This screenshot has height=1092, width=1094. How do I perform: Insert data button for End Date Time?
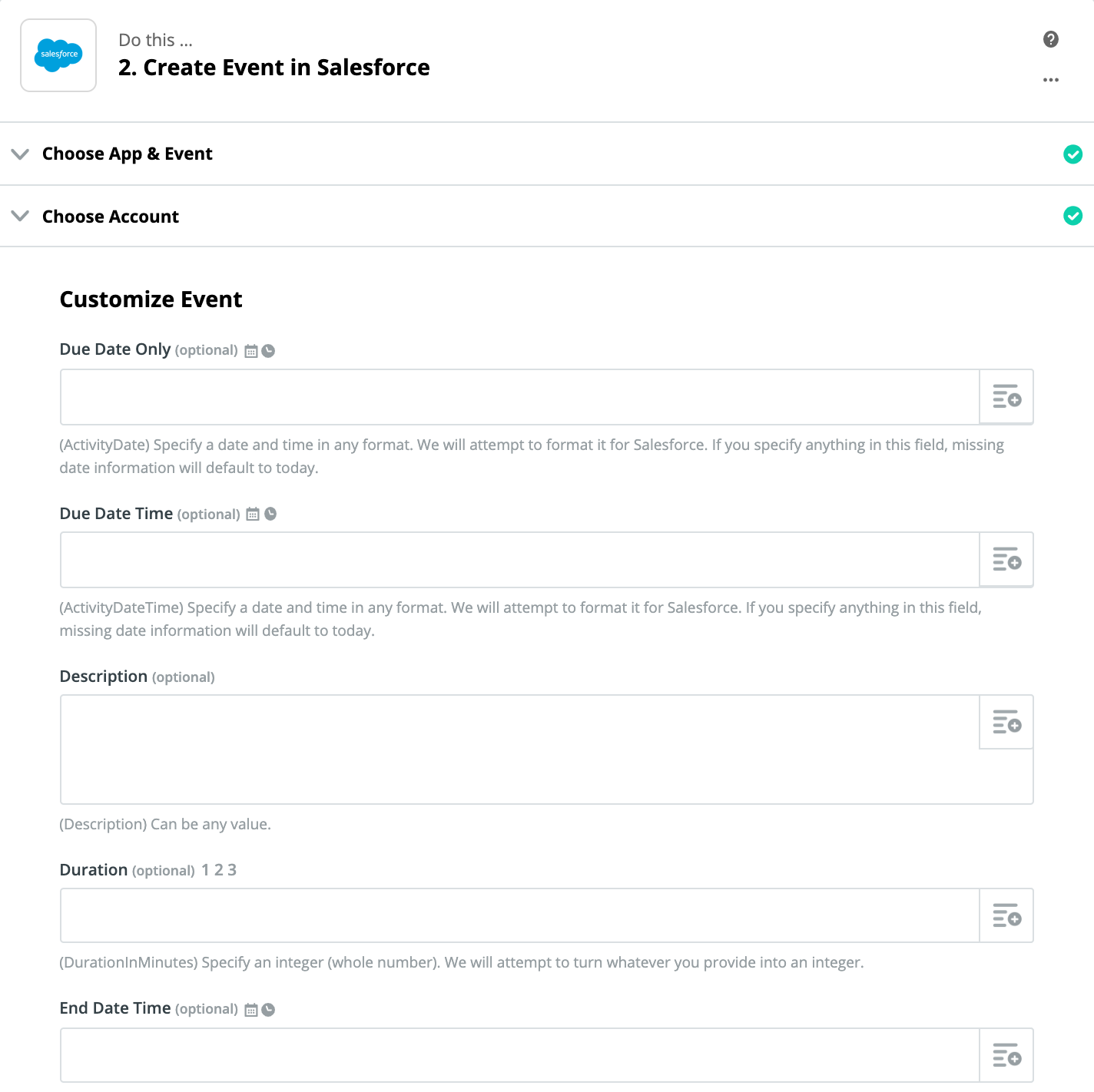point(1006,1055)
